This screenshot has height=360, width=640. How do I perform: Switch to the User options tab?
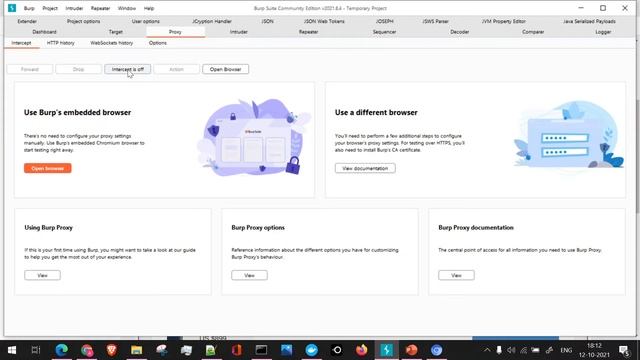point(145,21)
